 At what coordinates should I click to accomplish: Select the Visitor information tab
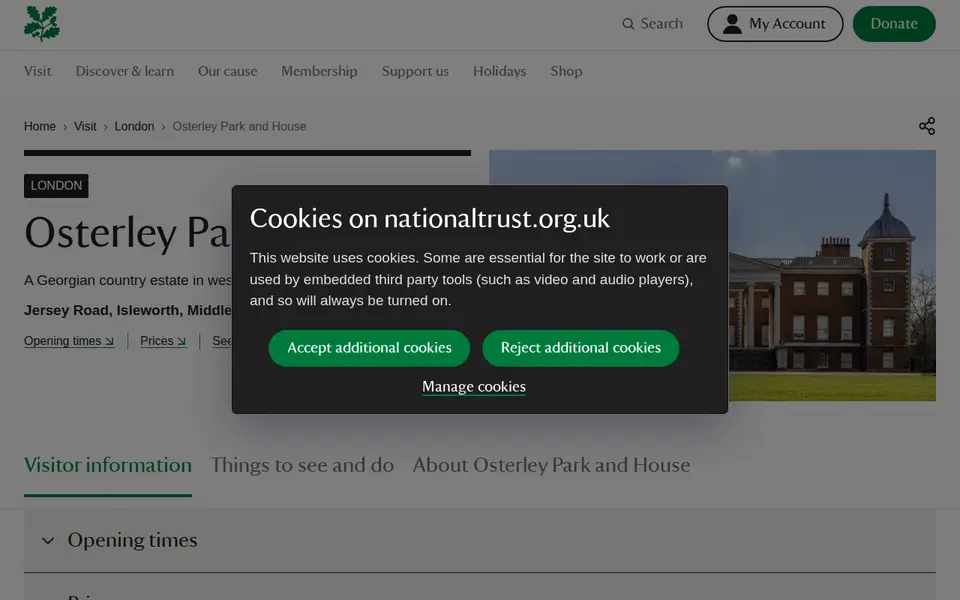[x=108, y=465]
